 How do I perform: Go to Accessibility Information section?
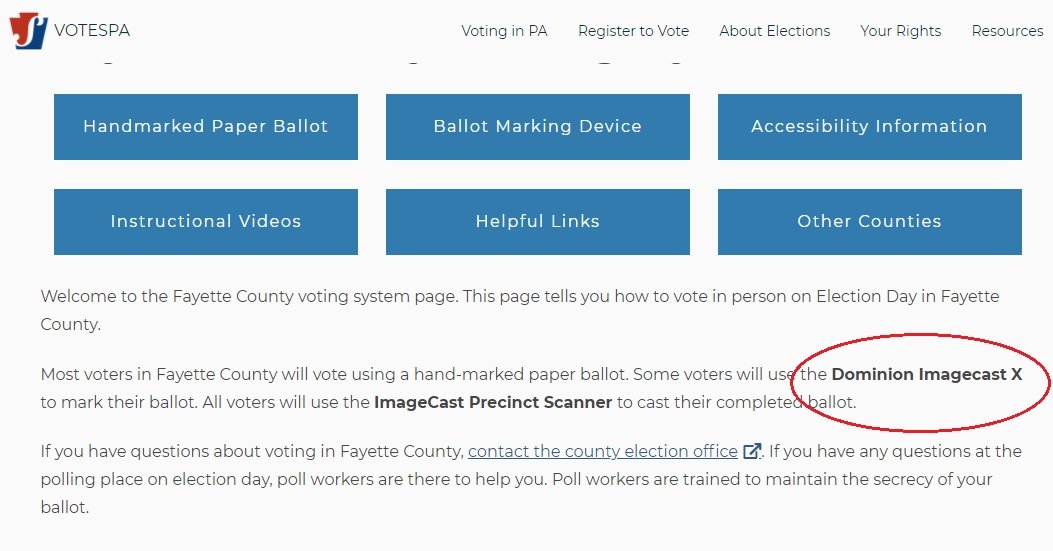pyautogui.click(x=870, y=127)
